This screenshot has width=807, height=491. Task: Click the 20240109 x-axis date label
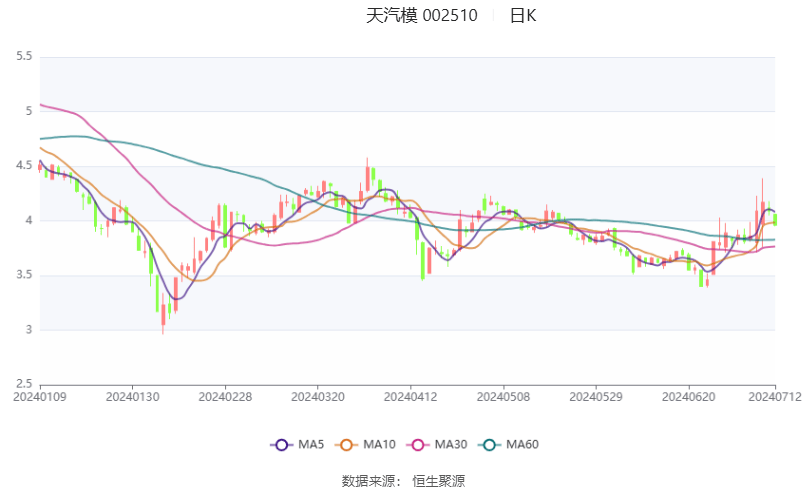click(x=40, y=397)
